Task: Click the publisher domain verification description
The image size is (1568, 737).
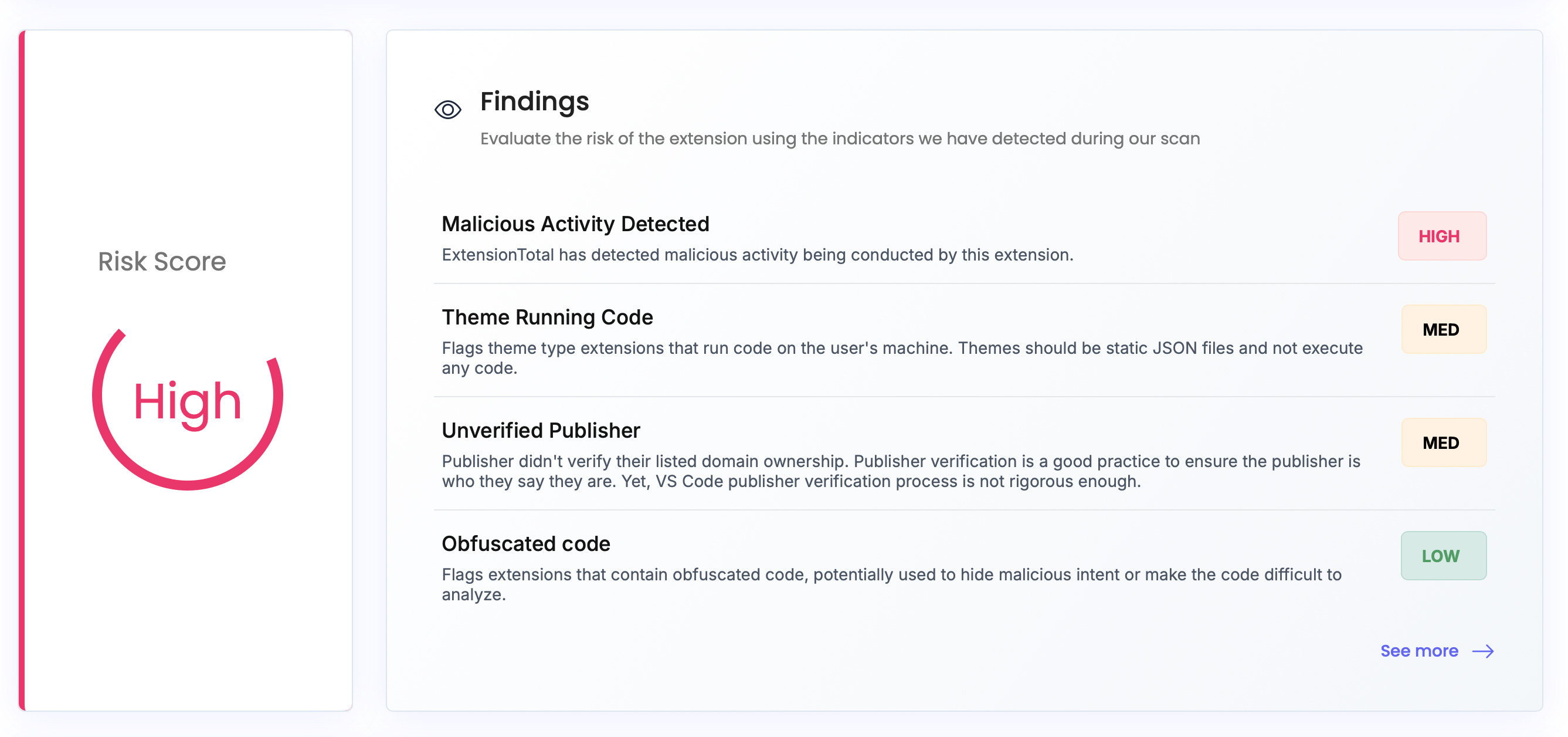Action: coord(901,471)
